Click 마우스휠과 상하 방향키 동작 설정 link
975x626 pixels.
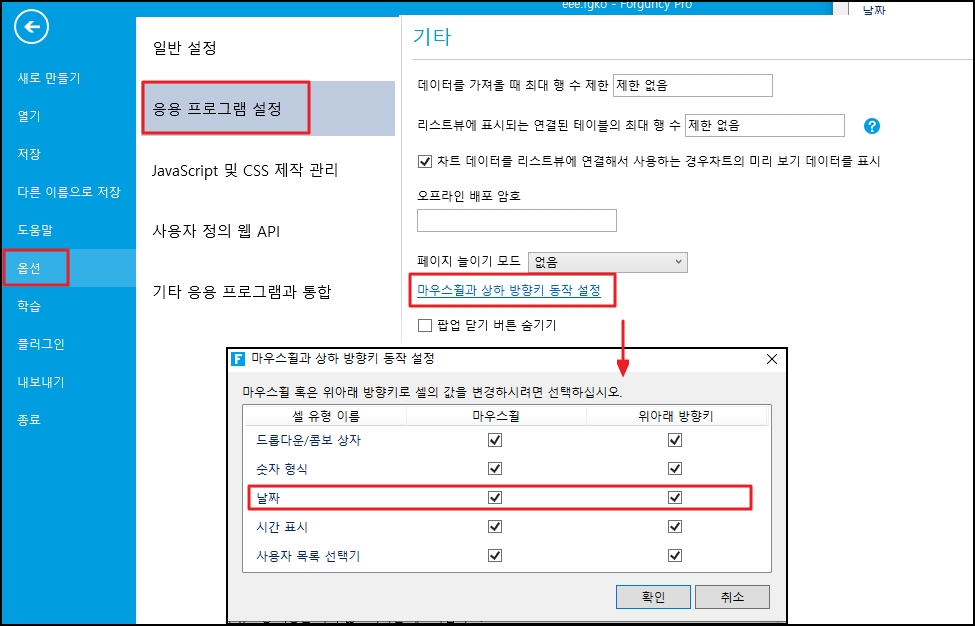tap(509, 290)
